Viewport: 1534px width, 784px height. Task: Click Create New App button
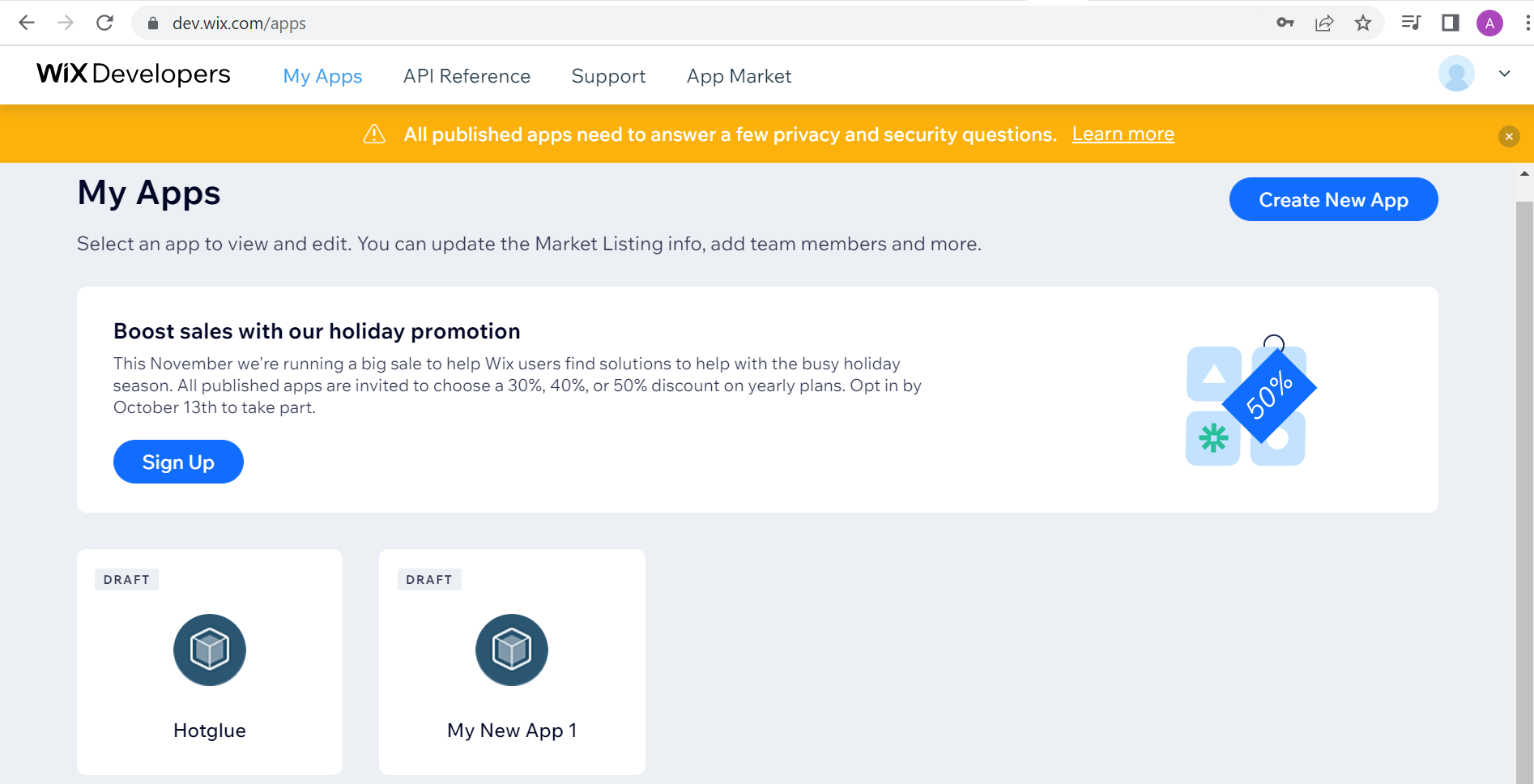tap(1333, 199)
